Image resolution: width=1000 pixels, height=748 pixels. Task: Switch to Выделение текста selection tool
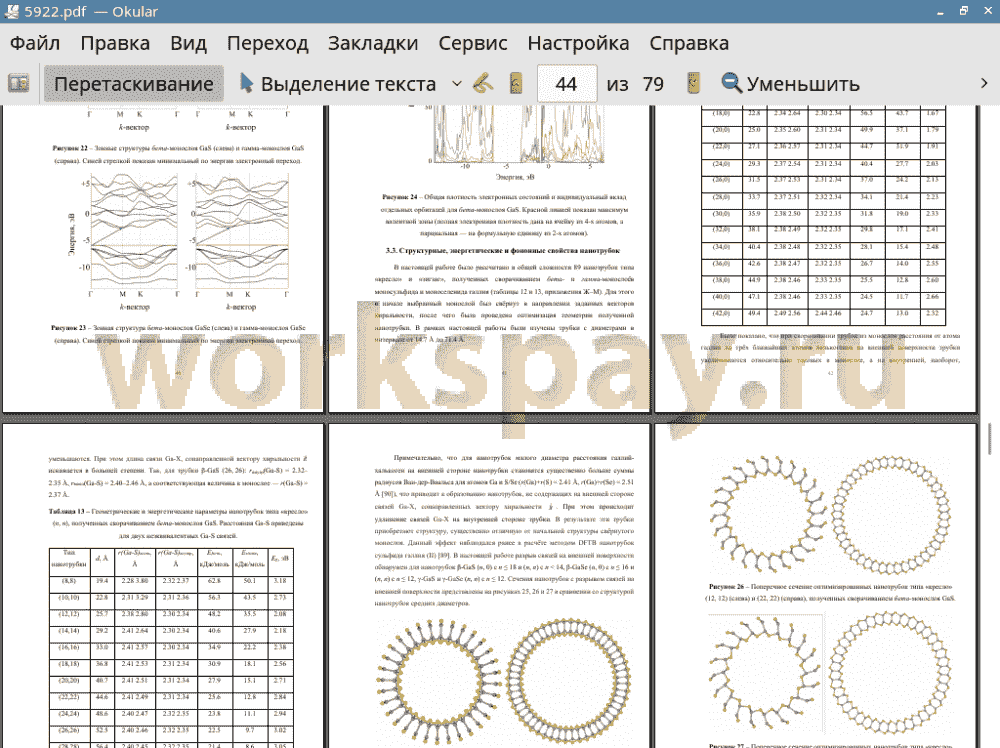pos(338,84)
